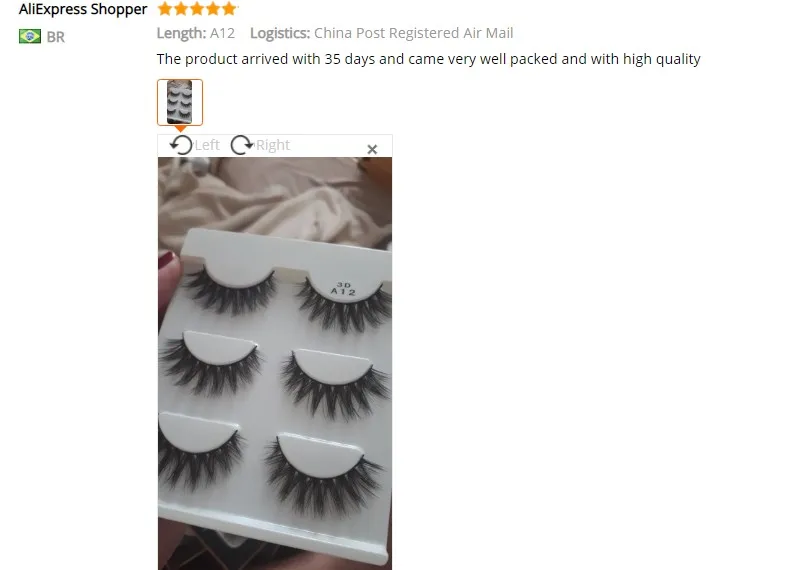Click the Left rotation label

207,145
